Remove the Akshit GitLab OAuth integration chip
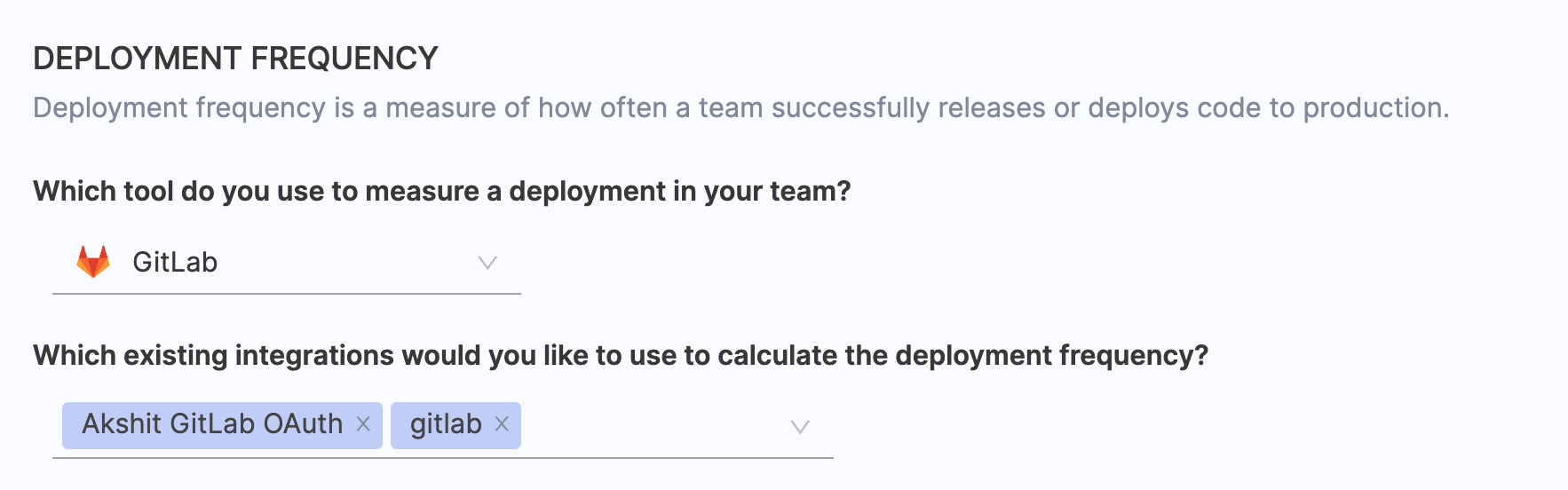 tap(363, 424)
